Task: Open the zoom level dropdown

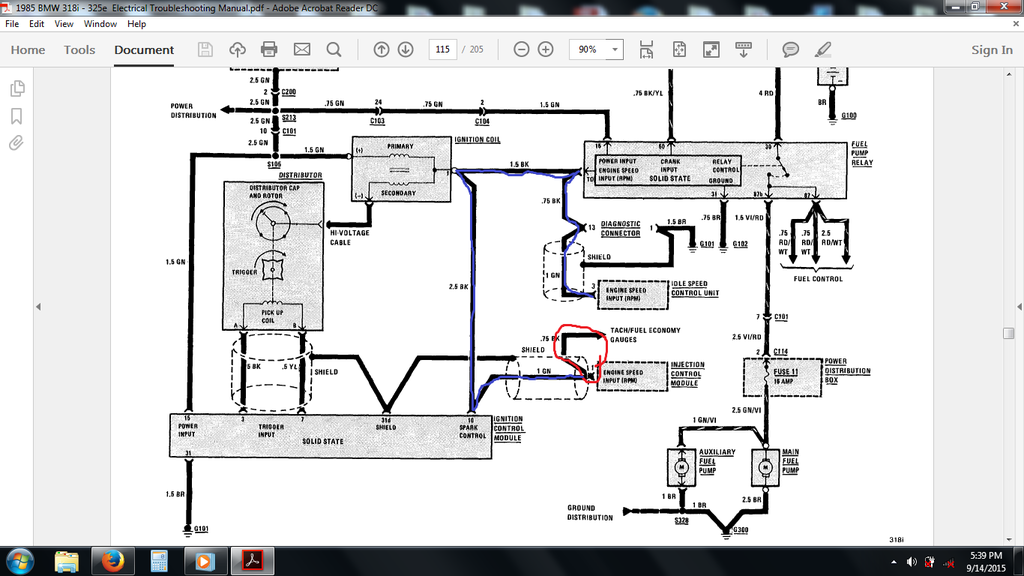Action: pos(615,50)
